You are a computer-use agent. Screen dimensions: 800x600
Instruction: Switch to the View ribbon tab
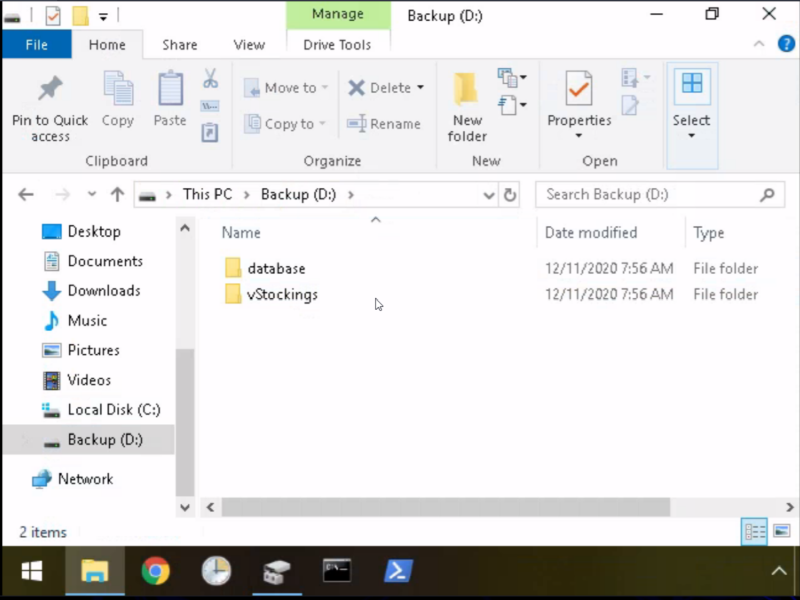[249, 45]
